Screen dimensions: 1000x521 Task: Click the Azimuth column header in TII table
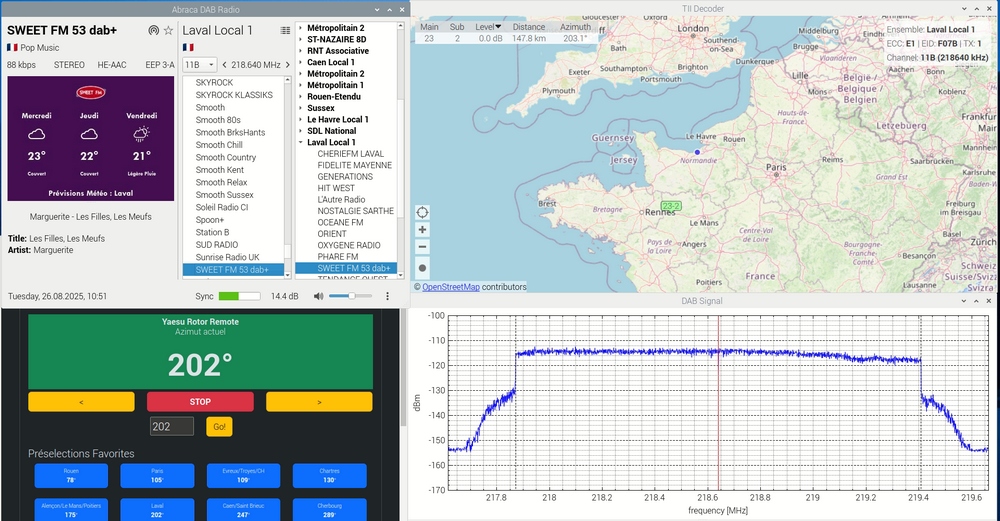pos(575,27)
